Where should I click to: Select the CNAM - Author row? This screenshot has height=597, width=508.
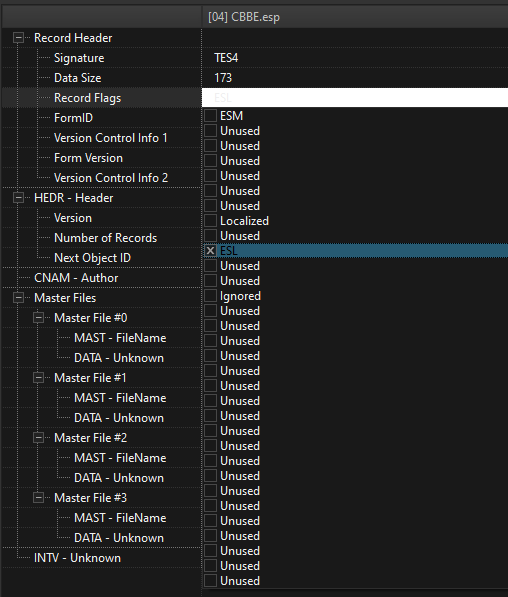point(102,278)
